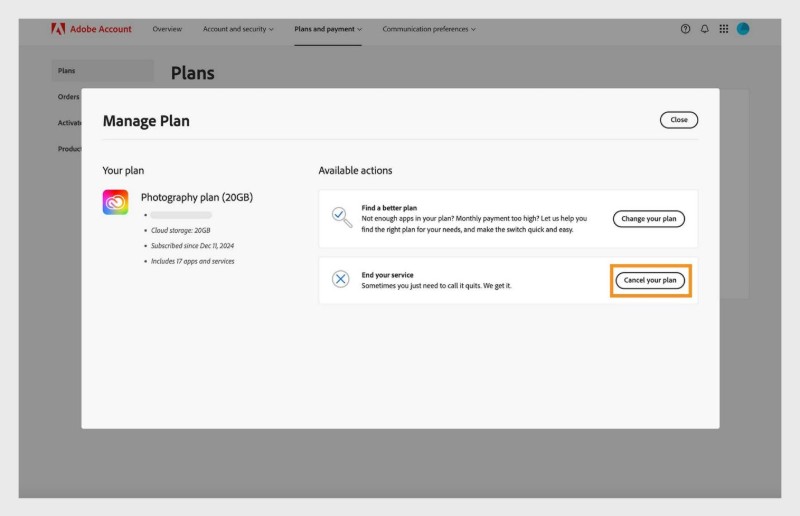Open the notifications bell icon
The width and height of the screenshot is (800, 516).
click(705, 29)
